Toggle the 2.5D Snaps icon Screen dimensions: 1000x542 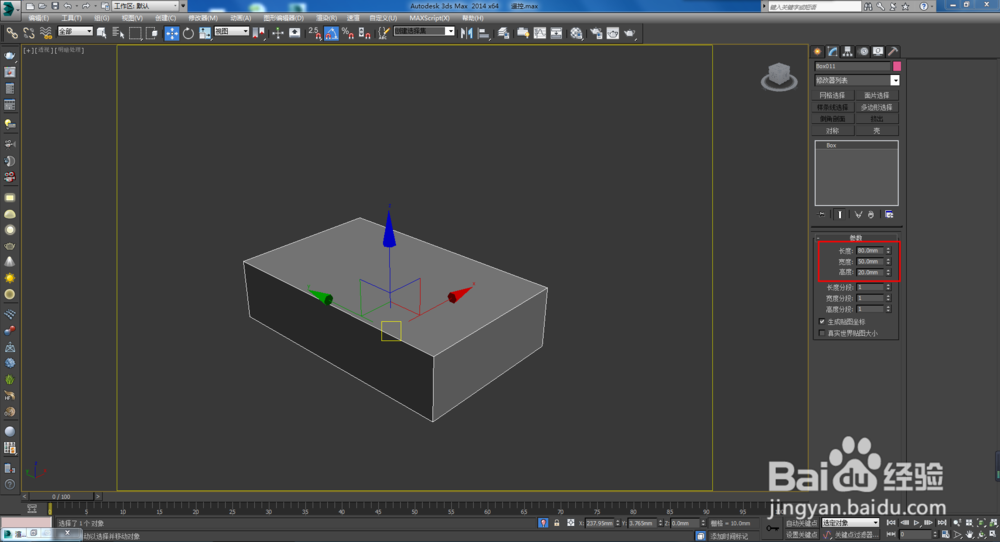point(315,33)
